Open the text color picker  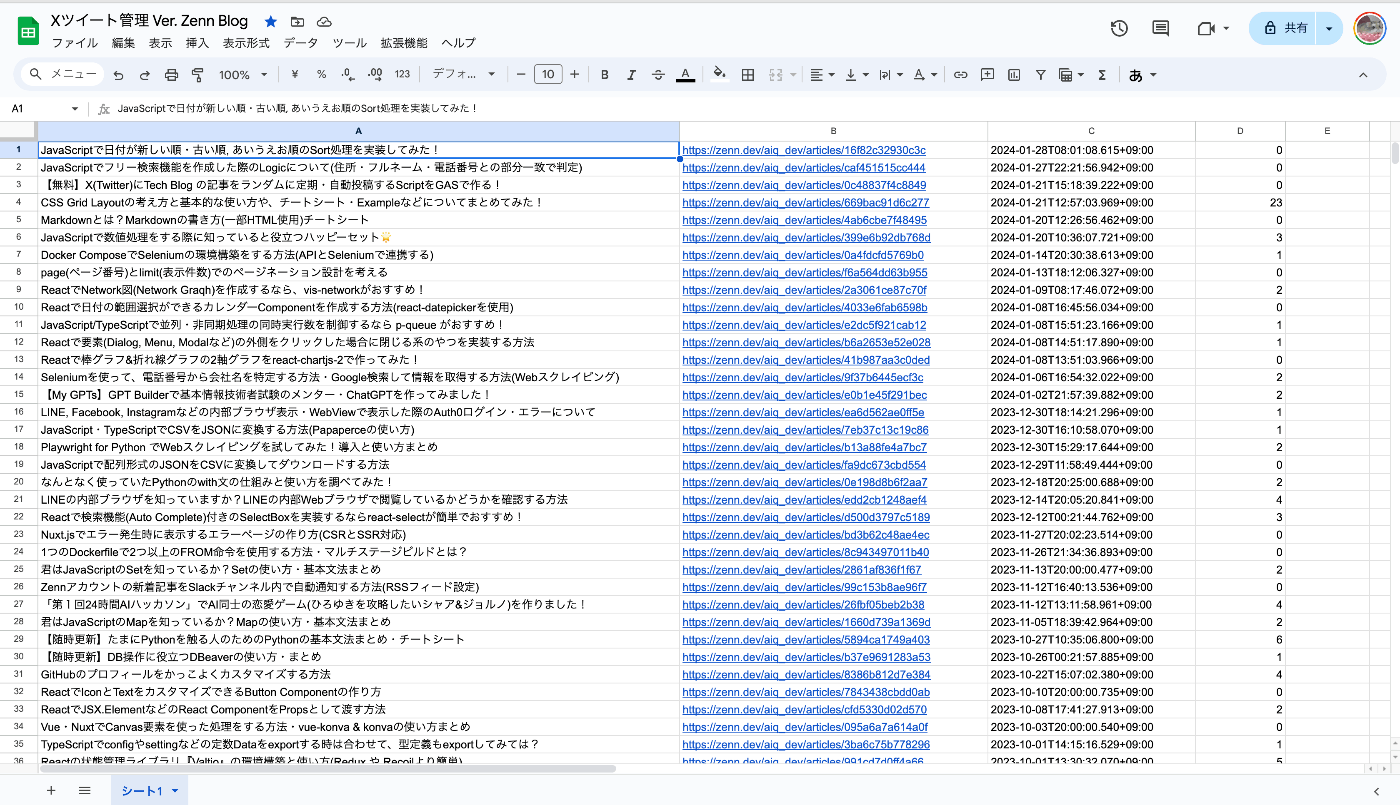click(x=685, y=75)
